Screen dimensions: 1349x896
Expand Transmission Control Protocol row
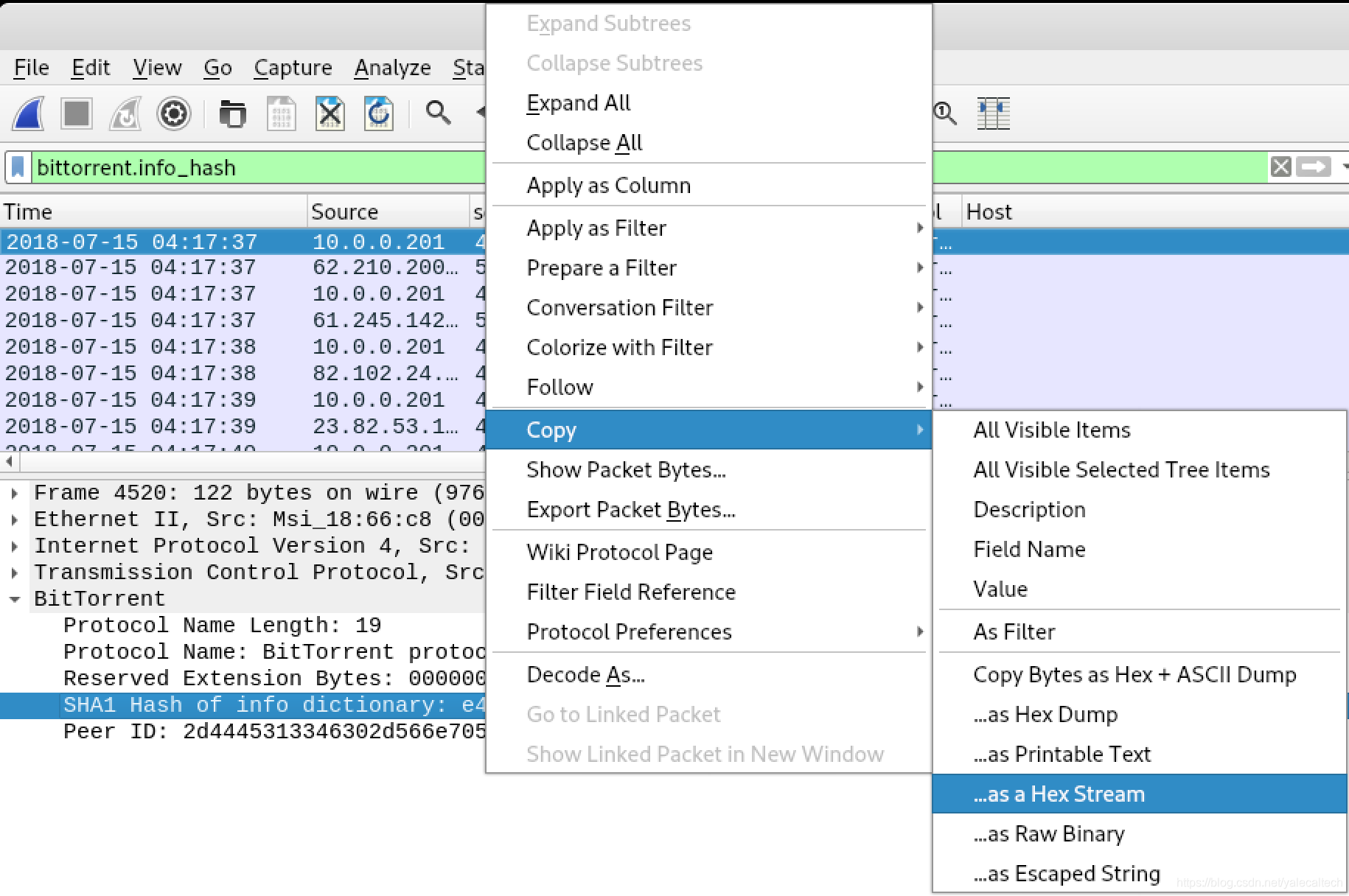point(15,573)
